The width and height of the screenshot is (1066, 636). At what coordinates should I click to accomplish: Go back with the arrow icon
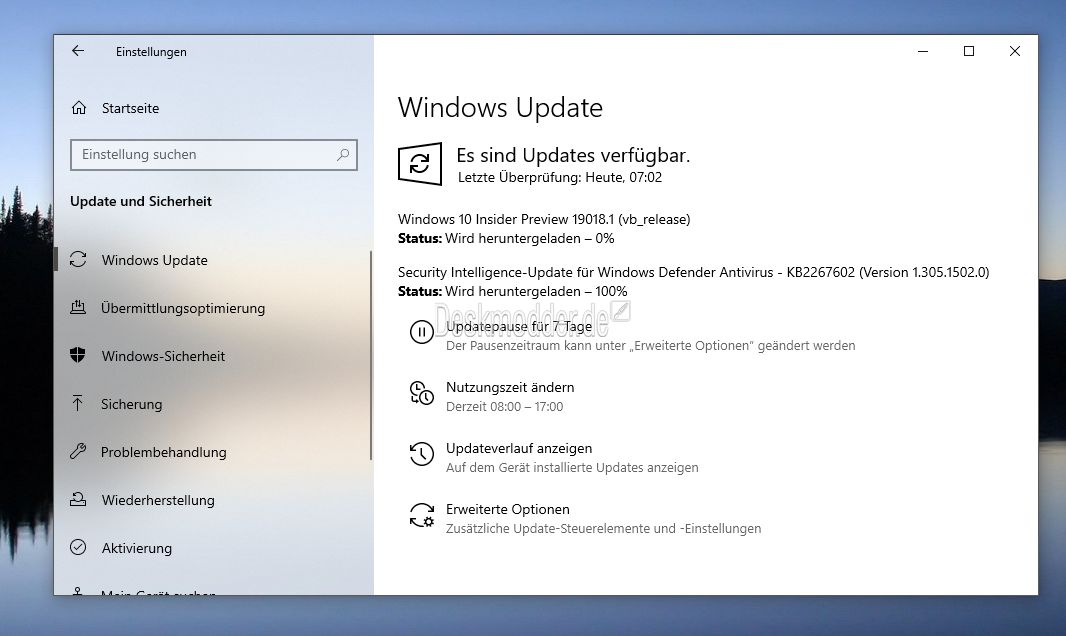pyautogui.click(x=78, y=51)
